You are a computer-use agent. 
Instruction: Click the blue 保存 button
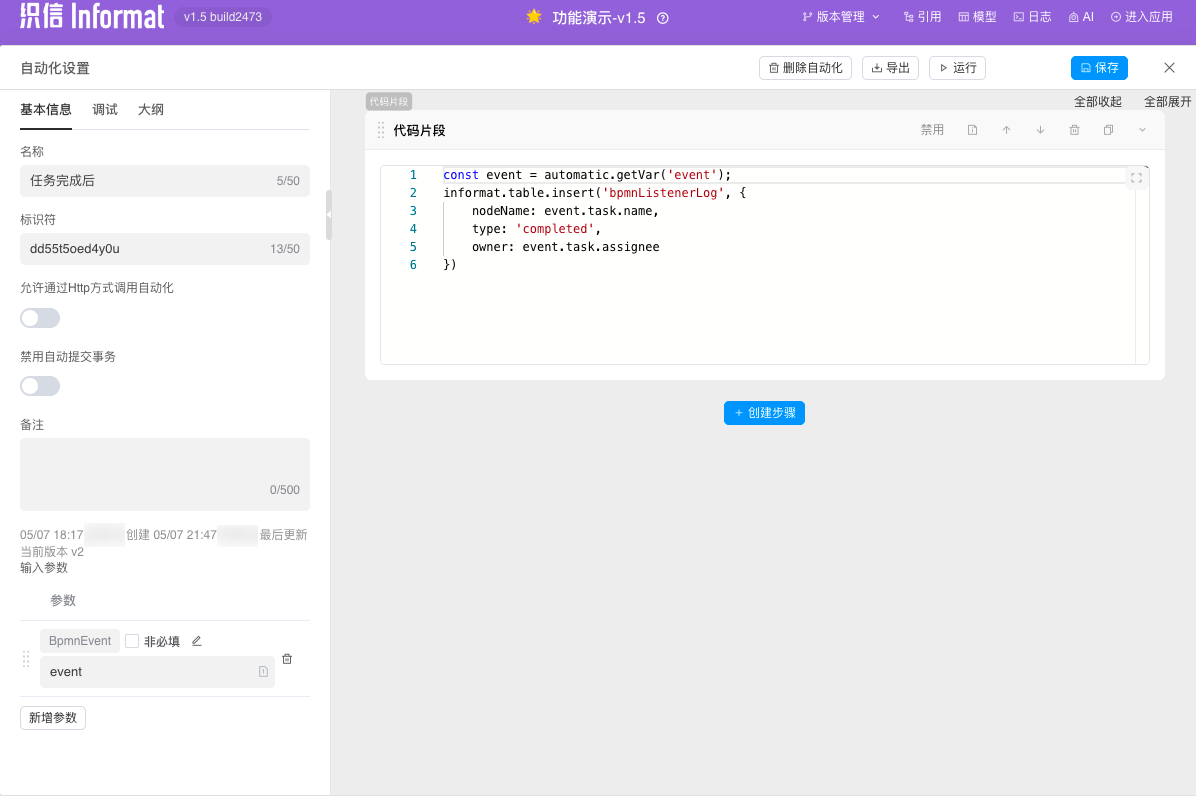(1098, 68)
